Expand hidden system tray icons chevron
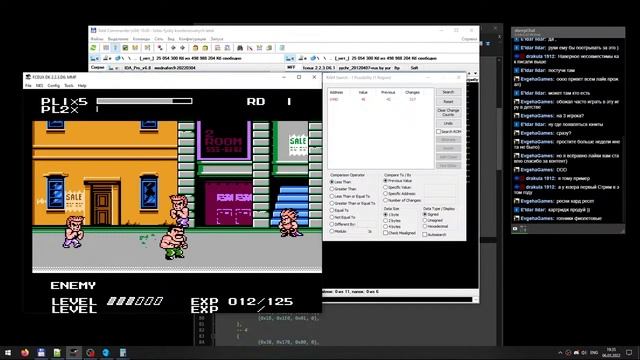This screenshot has width=640, height=360. click(560, 353)
